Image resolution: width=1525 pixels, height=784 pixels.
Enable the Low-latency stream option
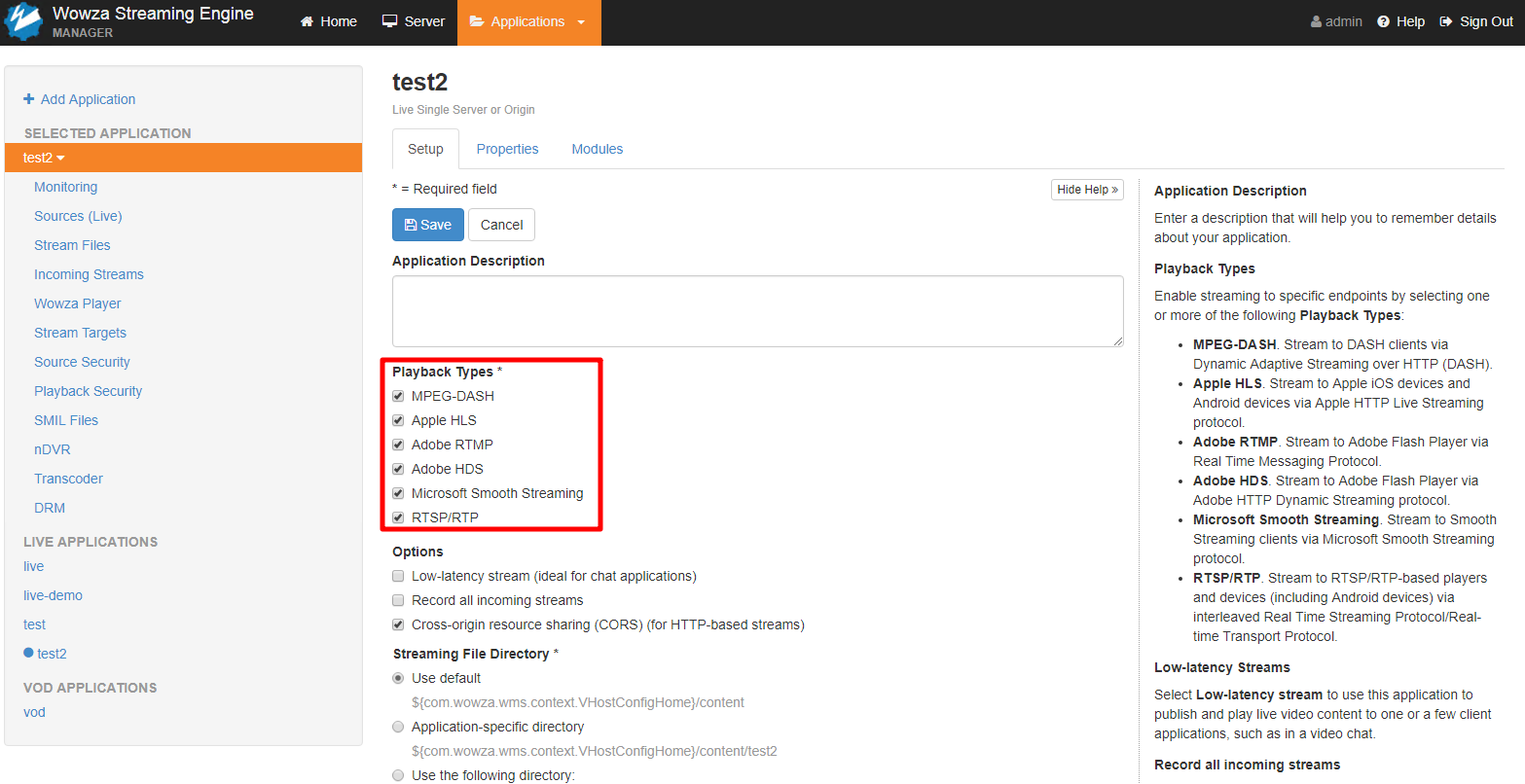point(398,576)
